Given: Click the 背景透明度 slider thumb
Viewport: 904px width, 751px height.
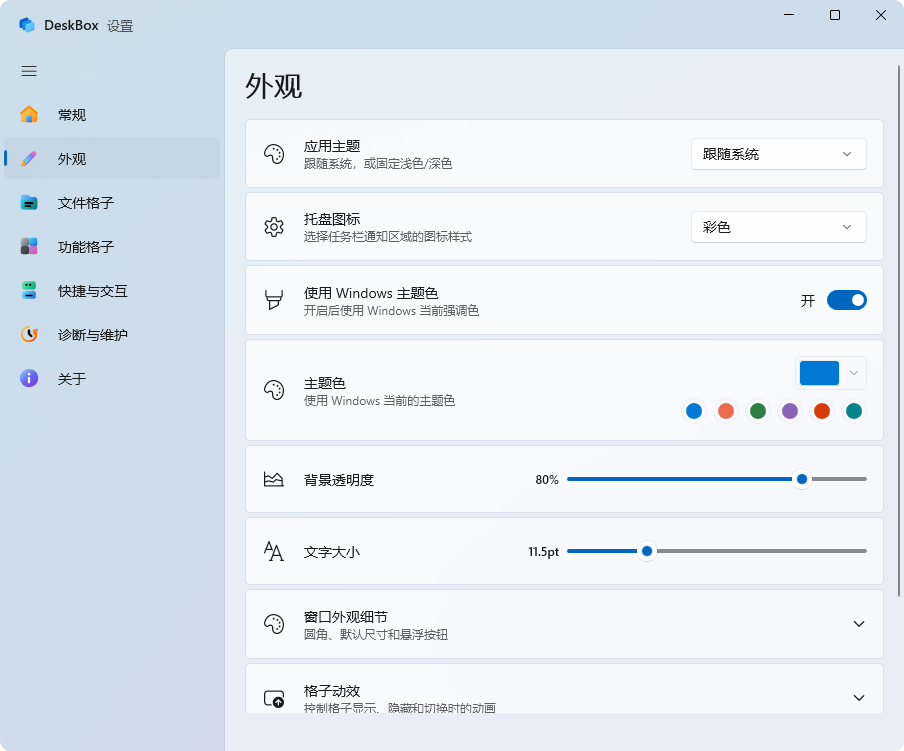Looking at the screenshot, I should [802, 479].
